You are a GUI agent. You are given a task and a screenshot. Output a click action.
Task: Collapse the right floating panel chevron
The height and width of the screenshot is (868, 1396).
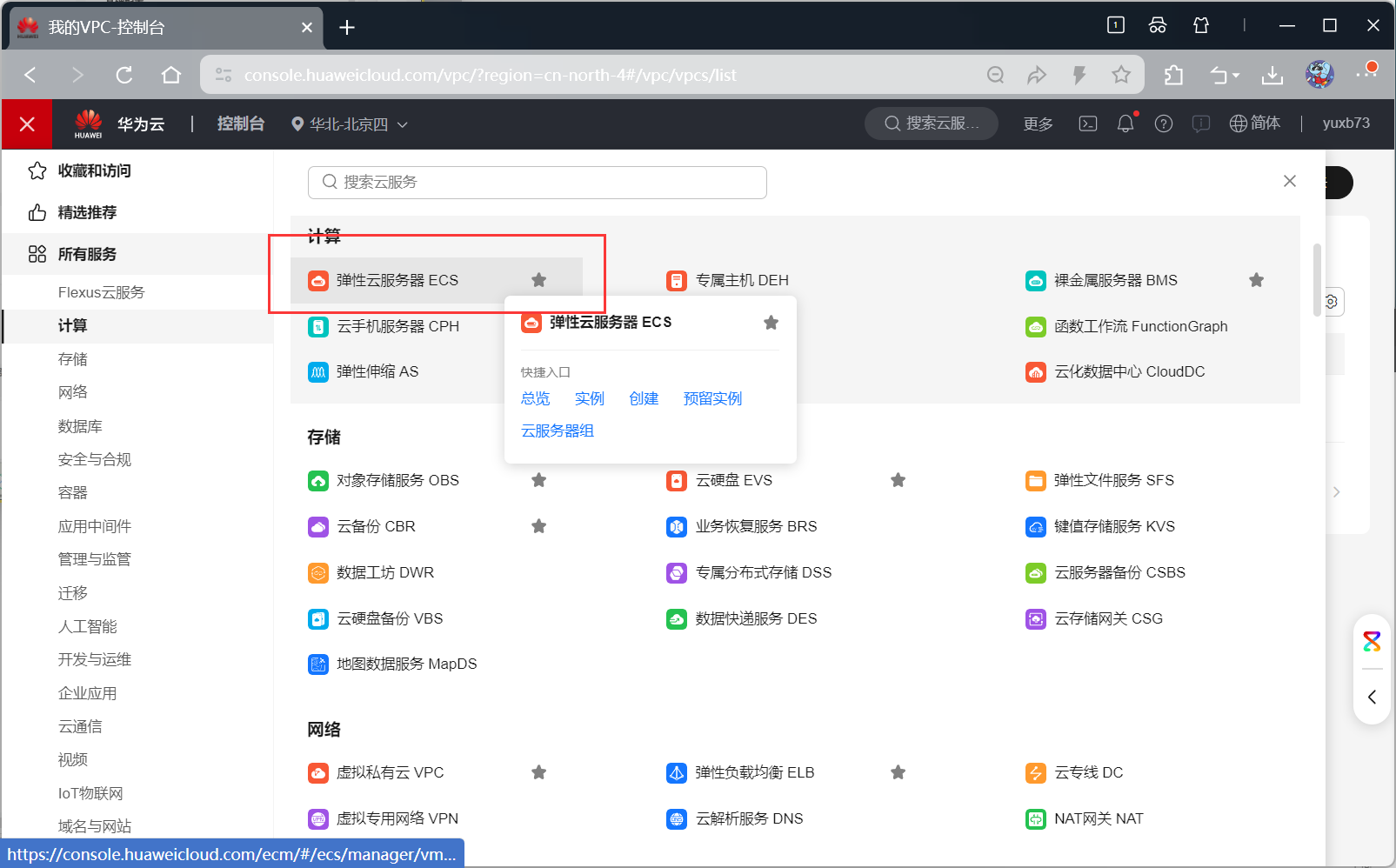point(1372,697)
